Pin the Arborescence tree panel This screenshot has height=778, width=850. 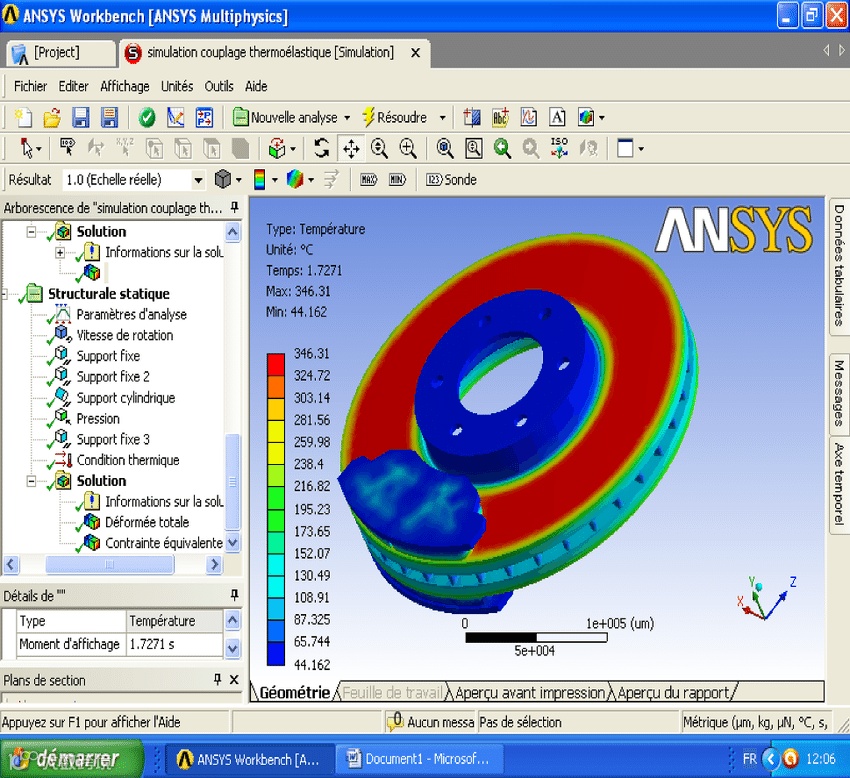(x=234, y=207)
